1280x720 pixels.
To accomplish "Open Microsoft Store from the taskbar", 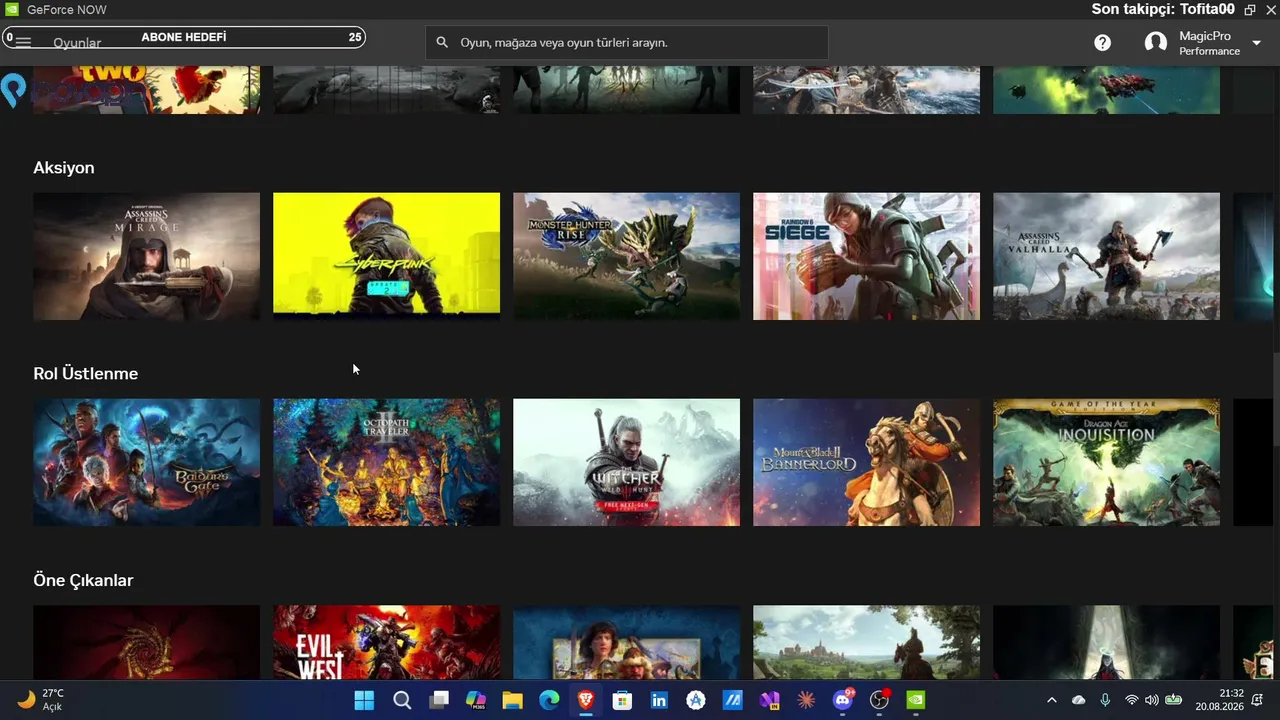I will pos(622,700).
